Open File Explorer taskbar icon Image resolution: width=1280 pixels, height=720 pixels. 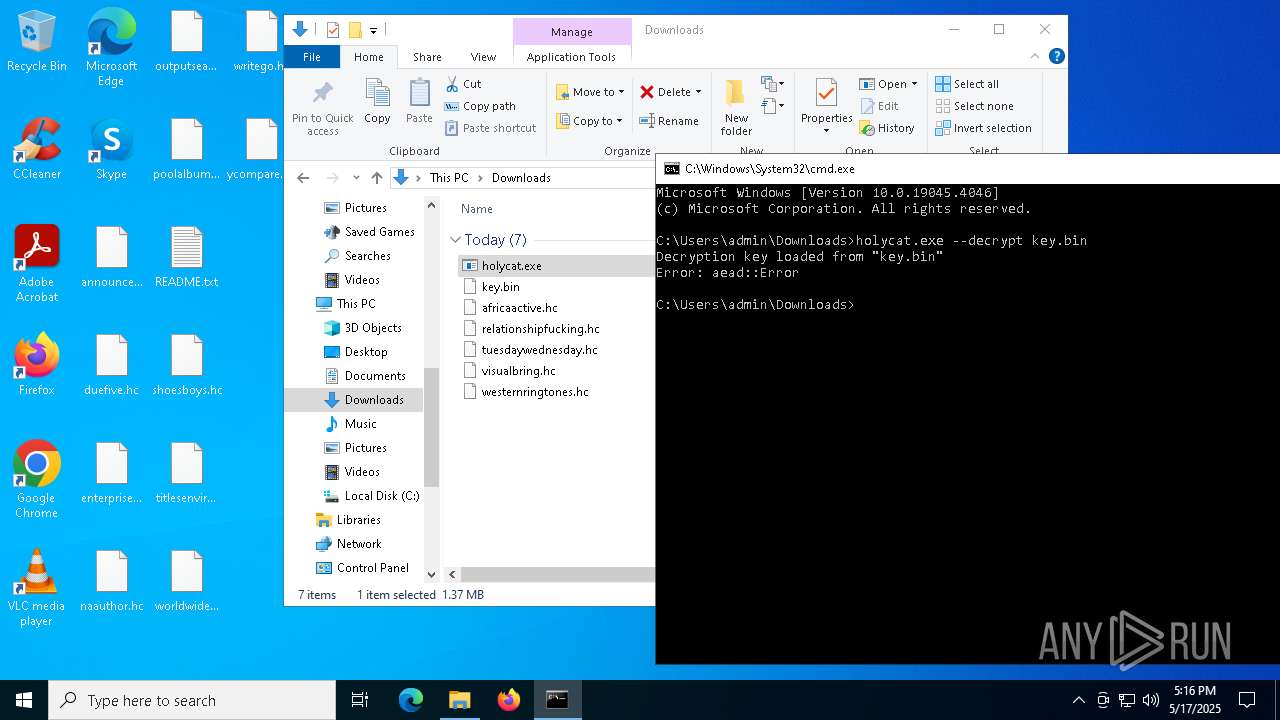tap(459, 700)
